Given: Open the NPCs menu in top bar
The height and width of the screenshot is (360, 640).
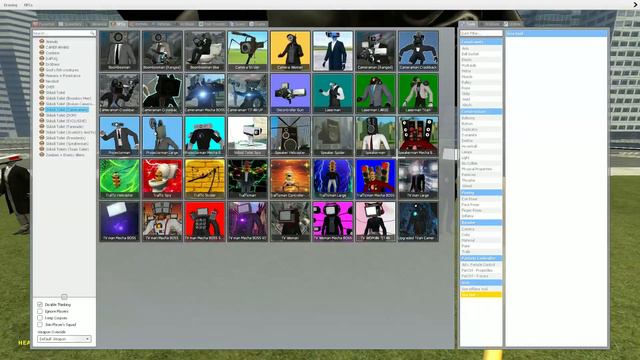Looking at the screenshot, I should (x=28, y=5).
